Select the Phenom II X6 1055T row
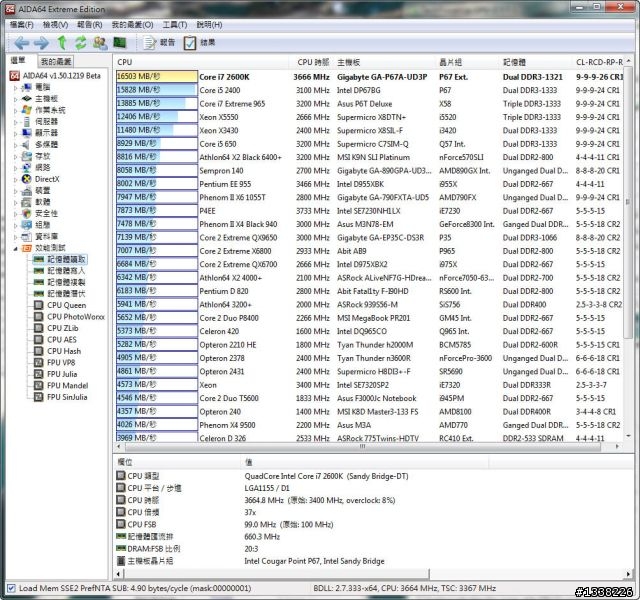 pyautogui.click(x=369, y=197)
